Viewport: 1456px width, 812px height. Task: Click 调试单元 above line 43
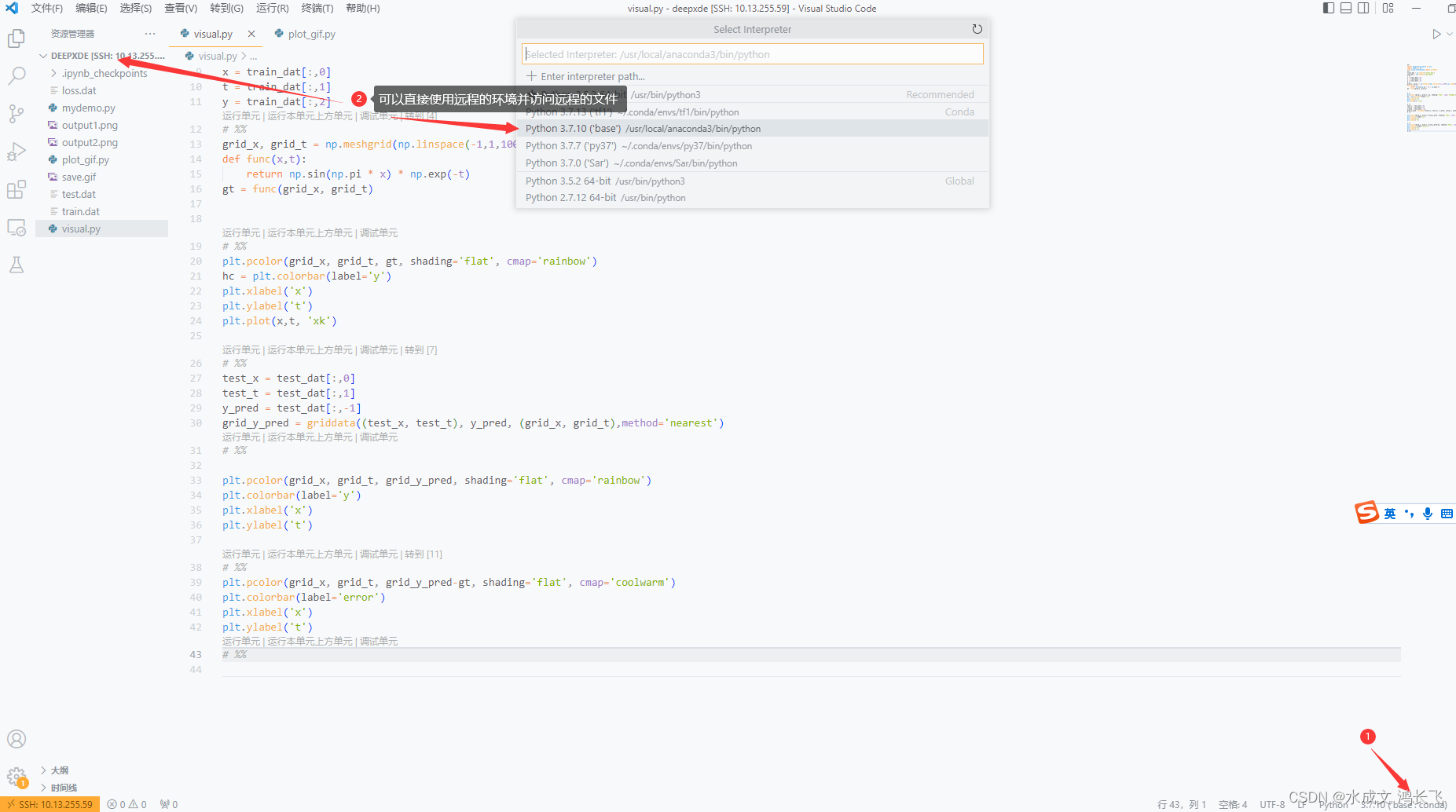tap(379, 642)
